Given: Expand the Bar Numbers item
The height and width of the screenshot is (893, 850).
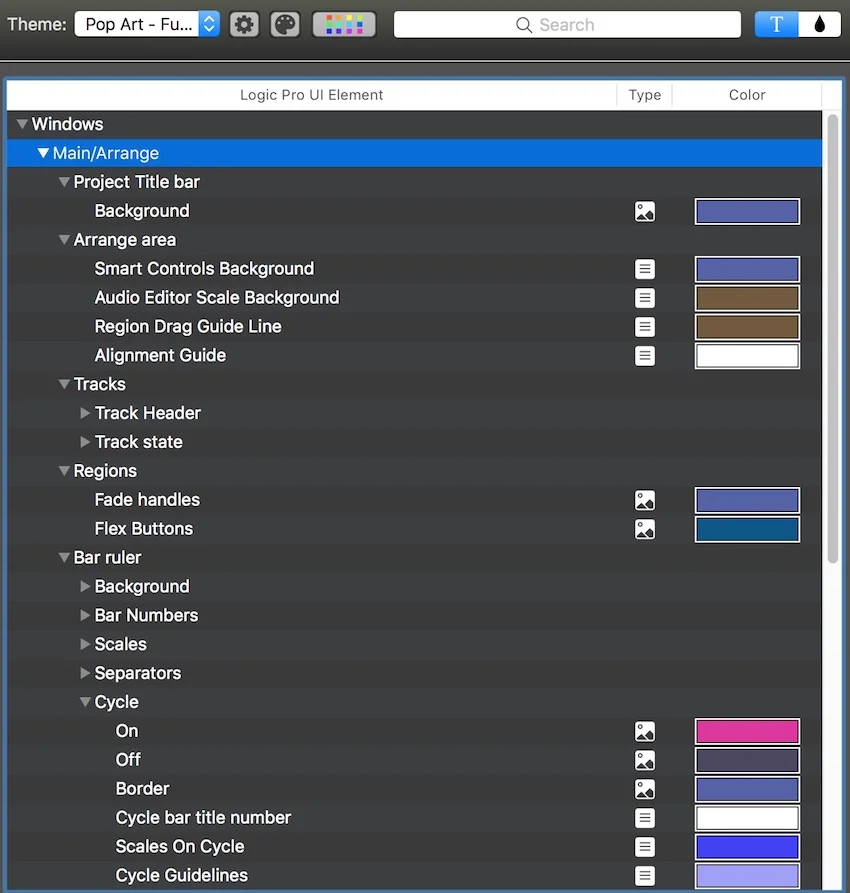Looking at the screenshot, I should [85, 615].
